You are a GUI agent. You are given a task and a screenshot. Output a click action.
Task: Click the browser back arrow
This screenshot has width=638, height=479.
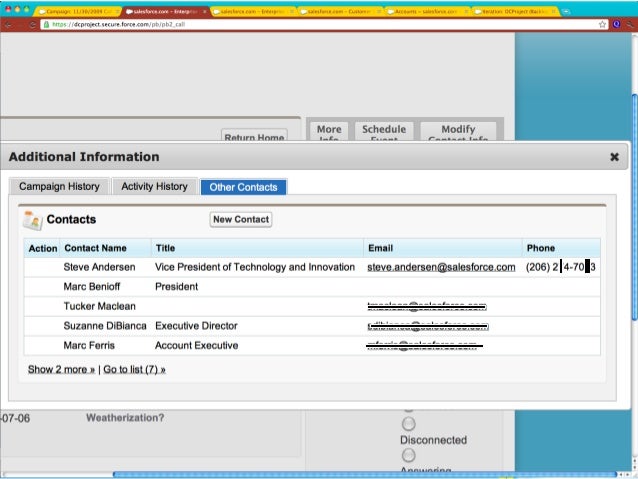click(x=8, y=25)
